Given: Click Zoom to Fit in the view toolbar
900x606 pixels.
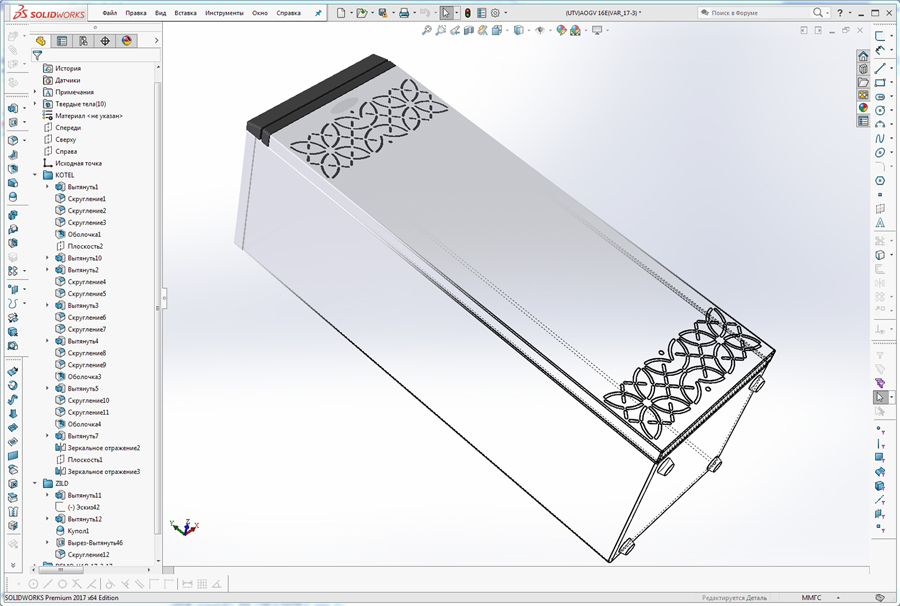Looking at the screenshot, I should pyautogui.click(x=427, y=31).
